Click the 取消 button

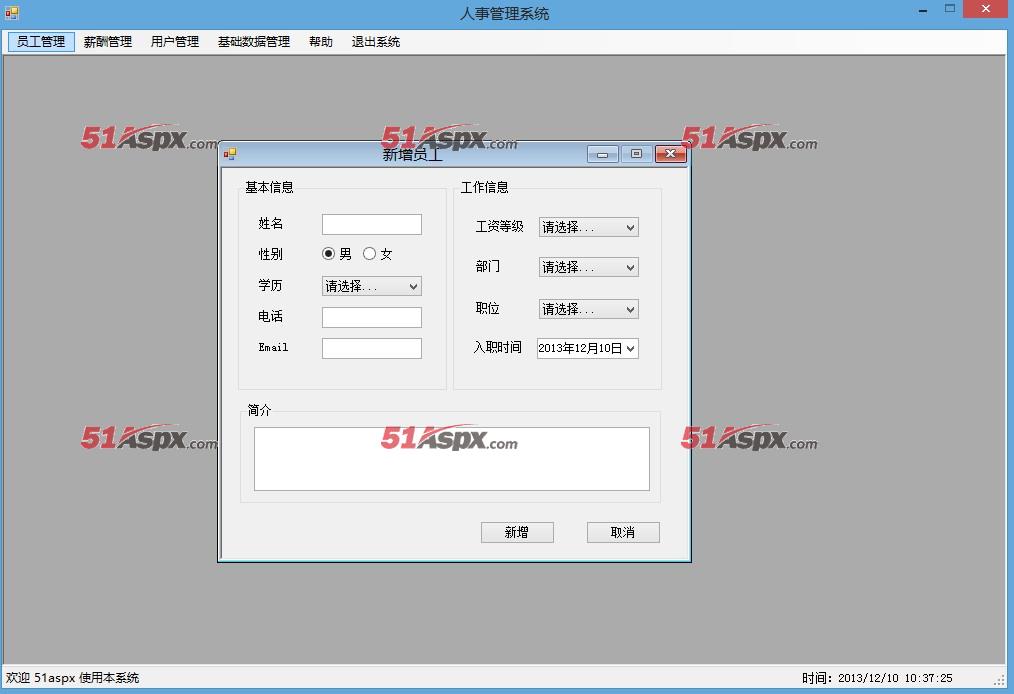click(x=623, y=532)
